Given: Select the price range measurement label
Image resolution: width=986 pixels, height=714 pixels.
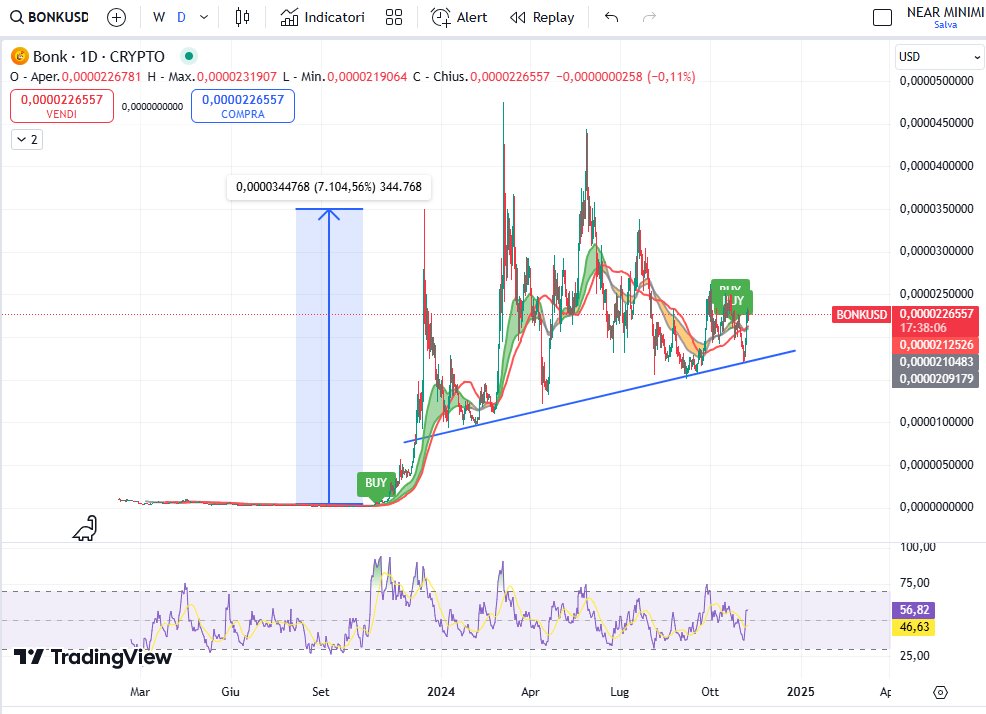Looking at the screenshot, I should 329,187.
